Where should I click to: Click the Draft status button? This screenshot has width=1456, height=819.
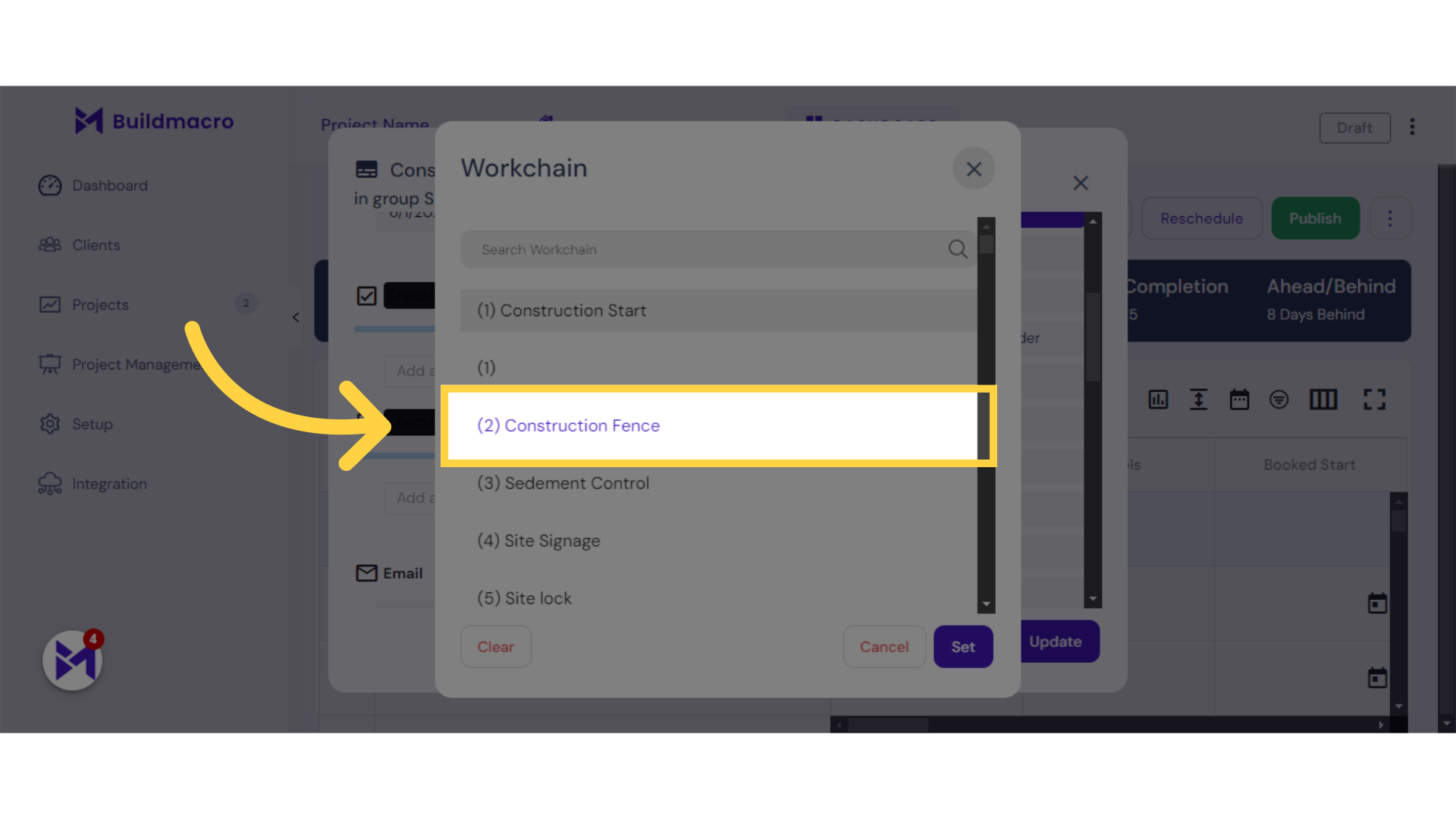pyautogui.click(x=1355, y=128)
